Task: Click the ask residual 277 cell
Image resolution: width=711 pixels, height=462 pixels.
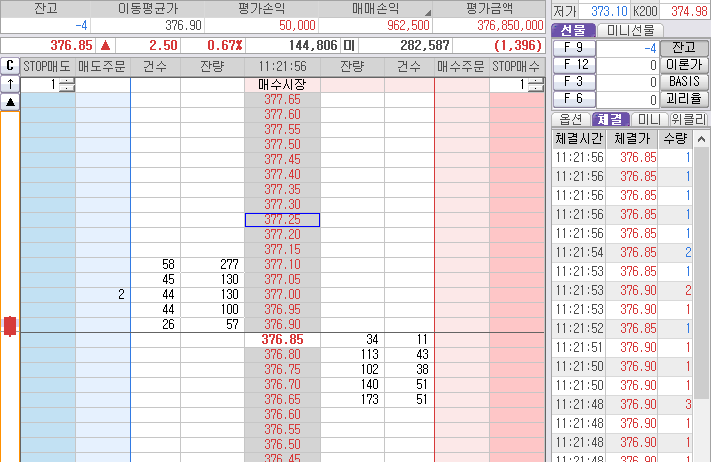Action: point(212,264)
